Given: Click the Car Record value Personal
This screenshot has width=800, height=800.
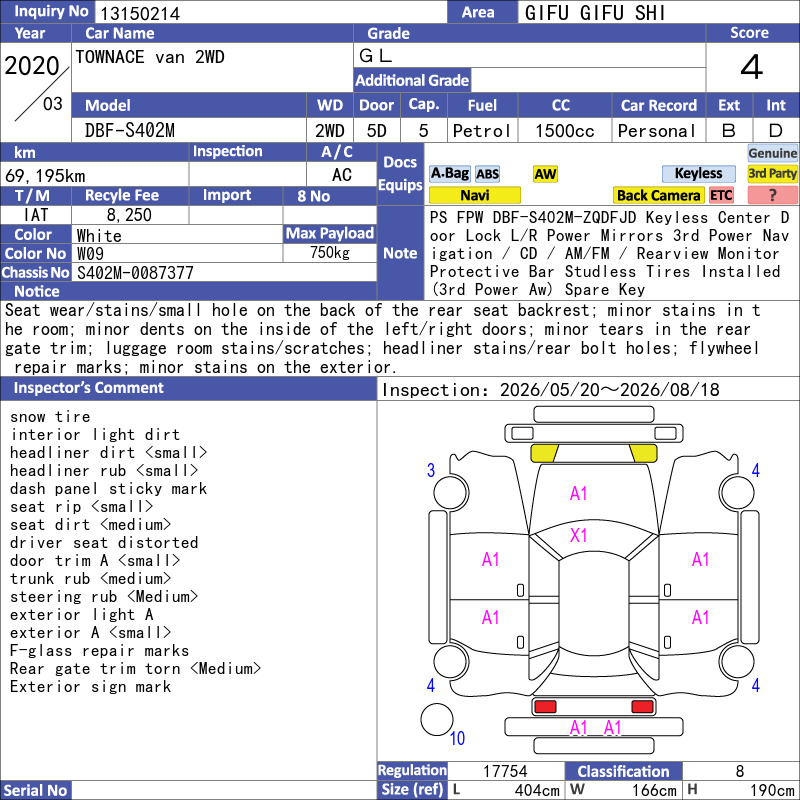Looking at the screenshot, I should (657, 131).
